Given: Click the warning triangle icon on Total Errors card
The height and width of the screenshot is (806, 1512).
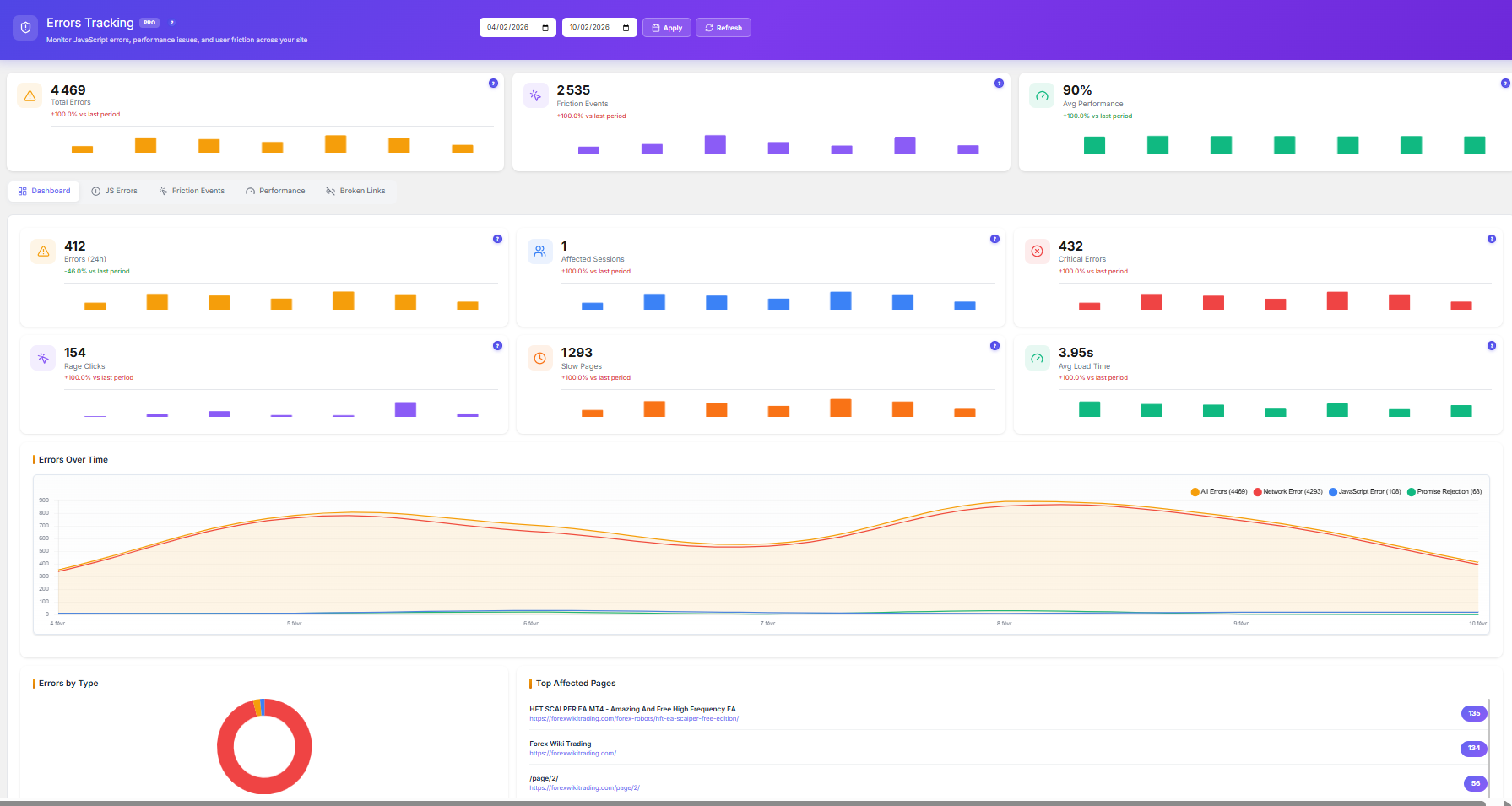Looking at the screenshot, I should coord(29,95).
